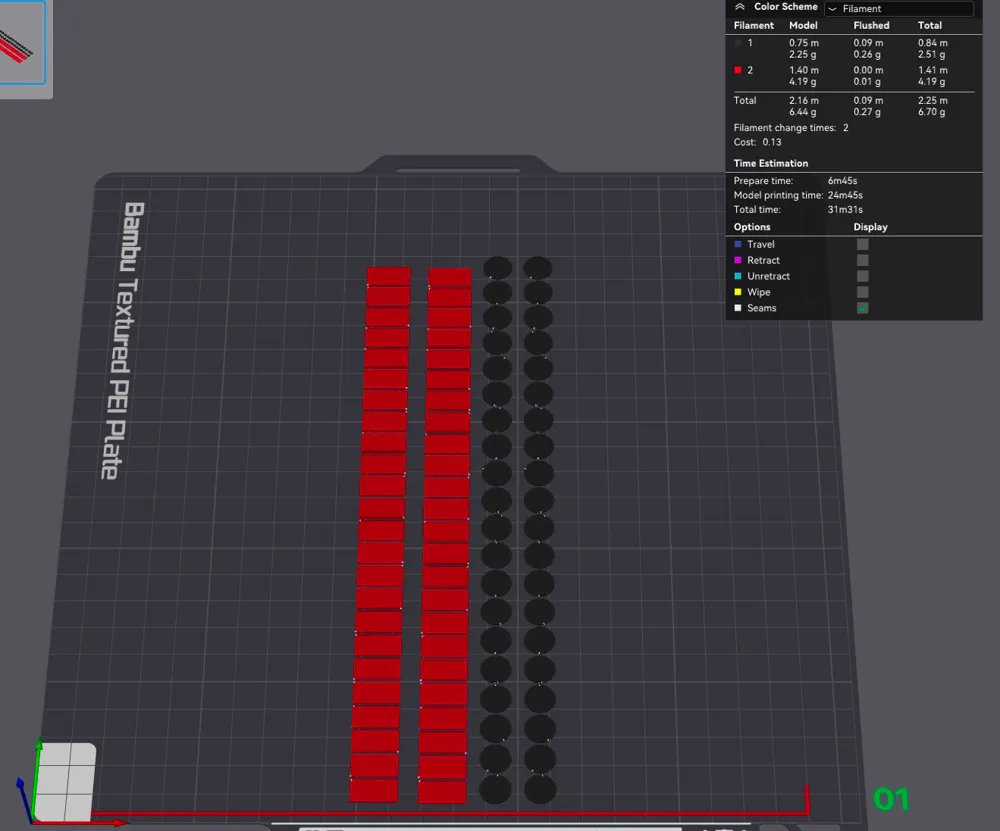Screen dimensions: 1000x831
Task: Click the total time value 31m31s
Action: [x=845, y=209]
